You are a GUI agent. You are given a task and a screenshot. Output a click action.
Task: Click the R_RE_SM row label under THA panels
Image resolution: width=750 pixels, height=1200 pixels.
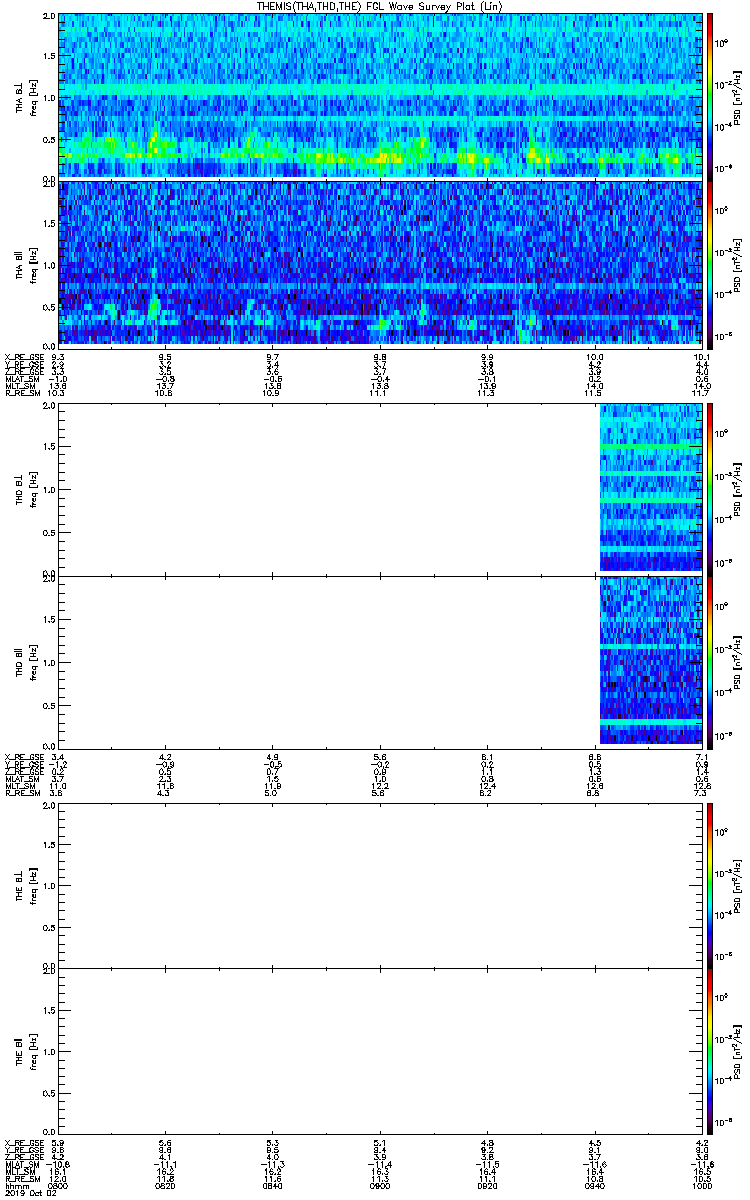pyautogui.click(x=21, y=393)
